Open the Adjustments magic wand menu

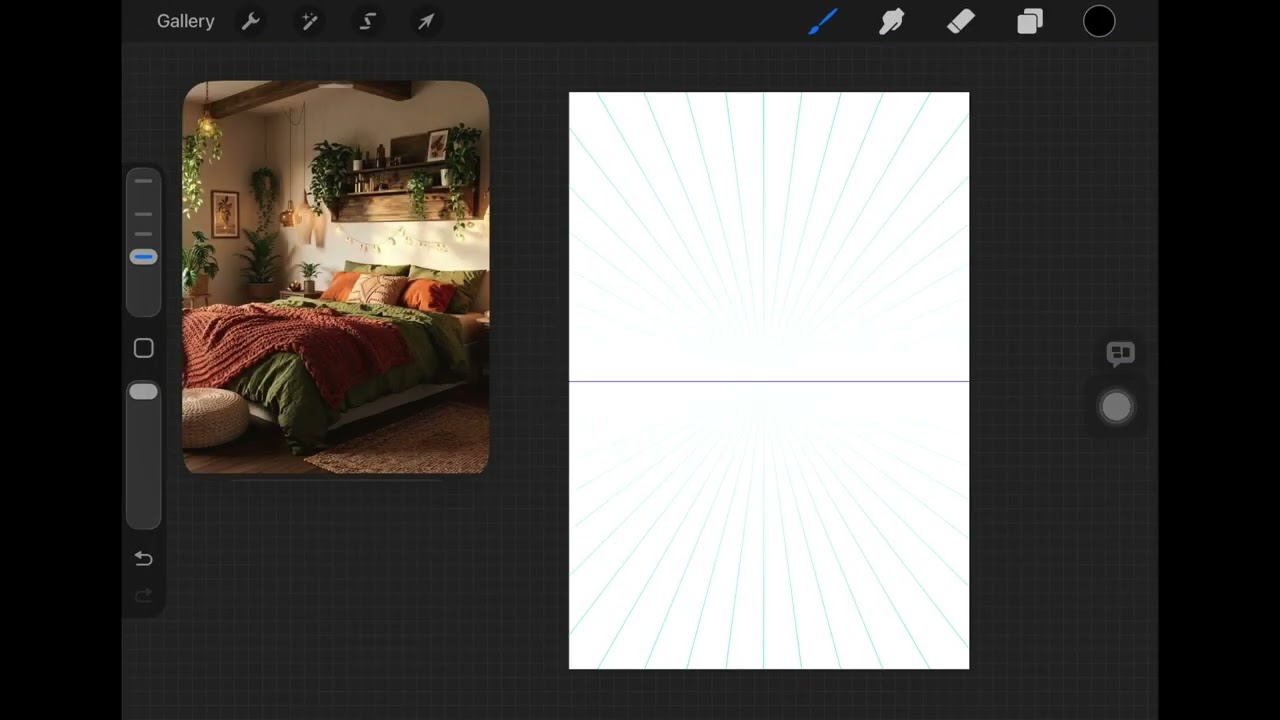click(x=310, y=21)
